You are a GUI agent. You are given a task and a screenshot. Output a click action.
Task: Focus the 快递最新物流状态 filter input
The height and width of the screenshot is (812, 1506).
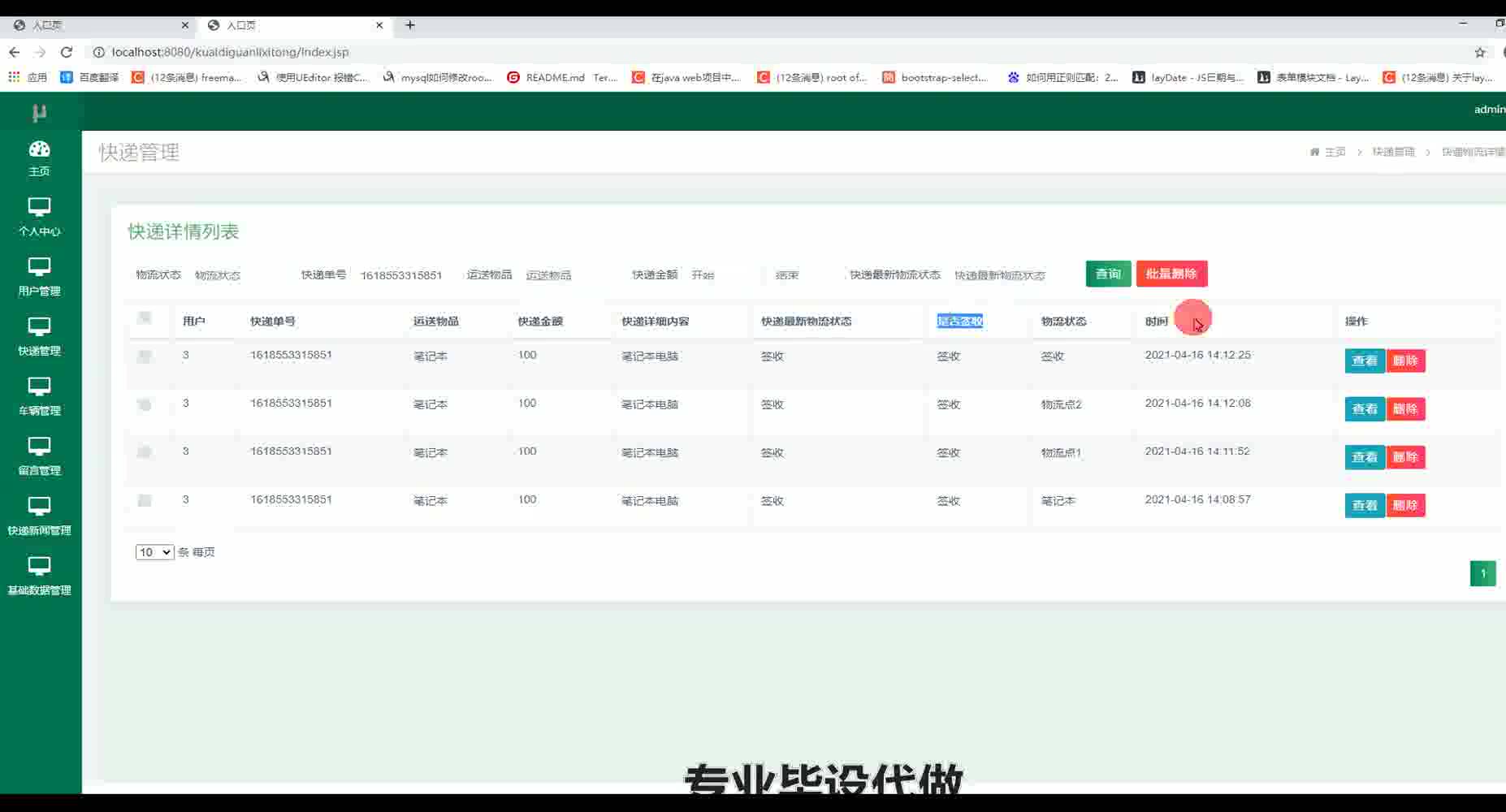click(1011, 275)
